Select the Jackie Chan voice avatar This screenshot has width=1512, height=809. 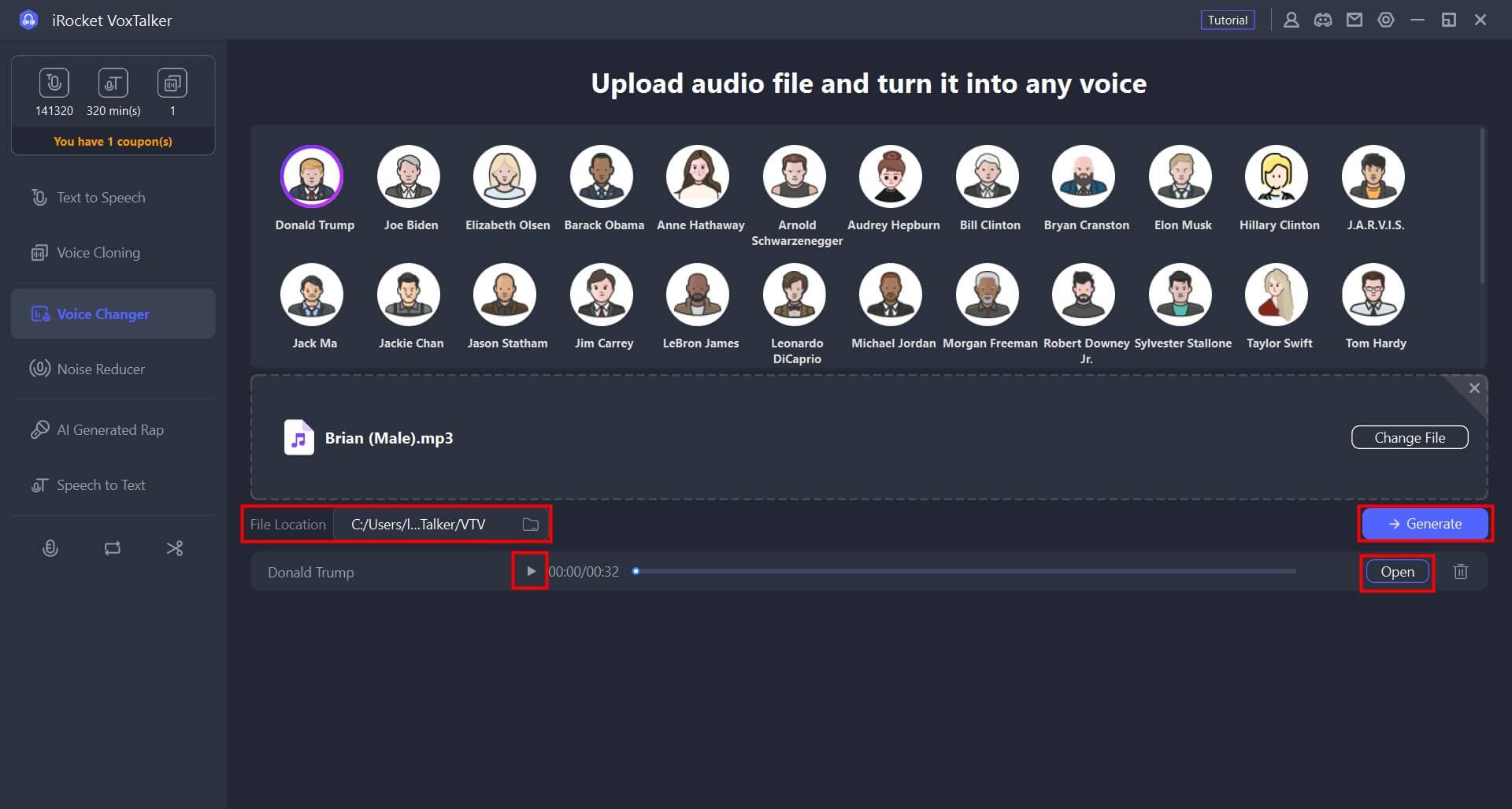click(408, 295)
